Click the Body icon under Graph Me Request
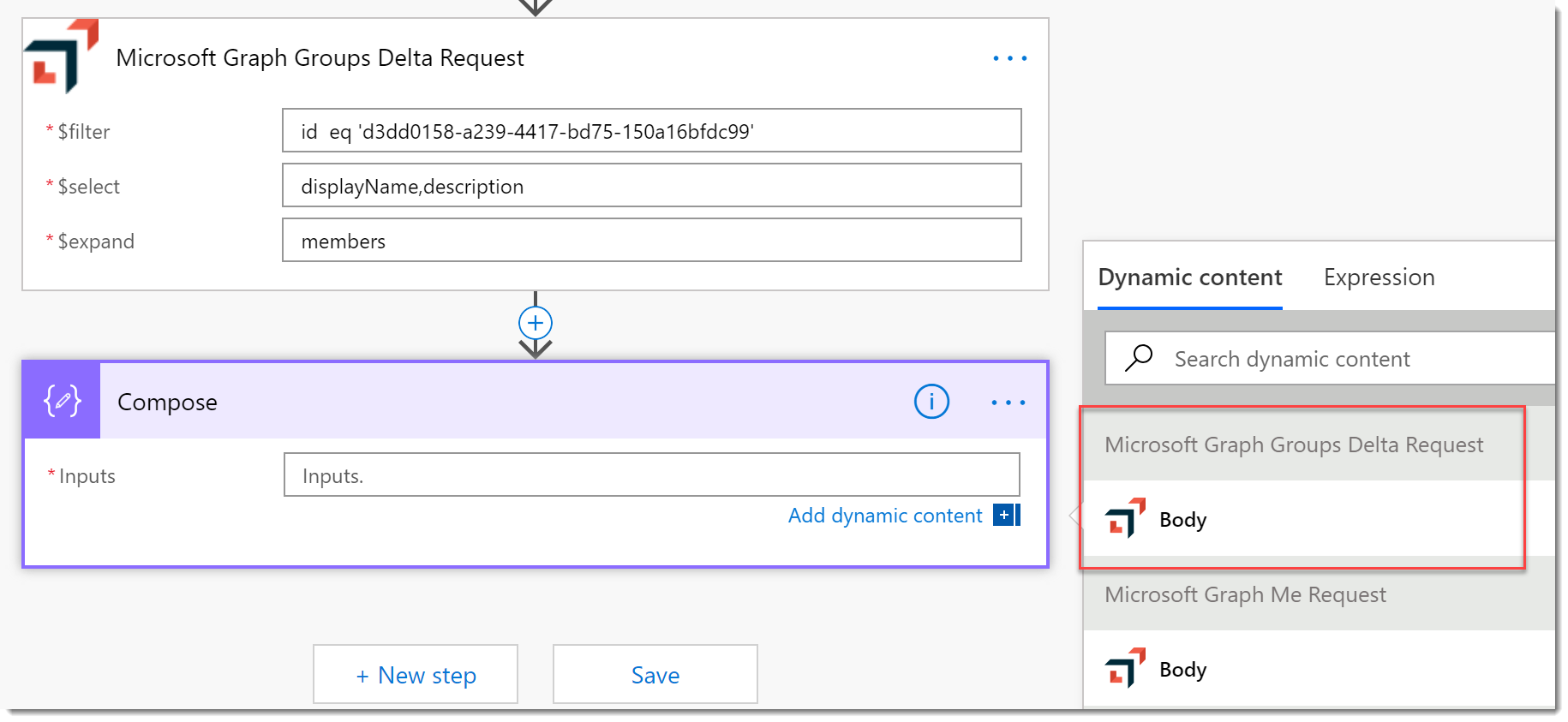 tap(1125, 668)
